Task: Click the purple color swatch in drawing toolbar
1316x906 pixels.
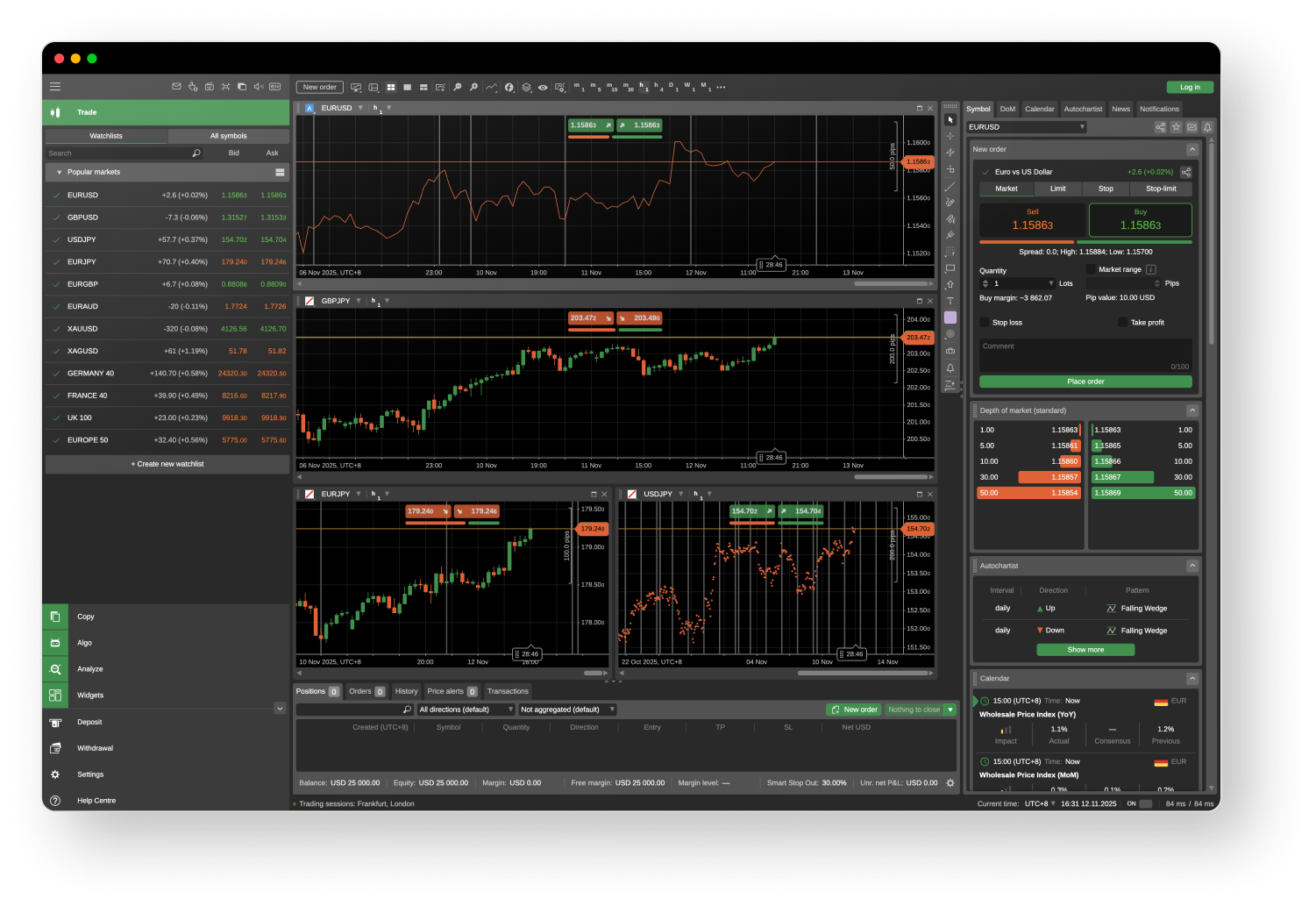Action: coord(950,317)
